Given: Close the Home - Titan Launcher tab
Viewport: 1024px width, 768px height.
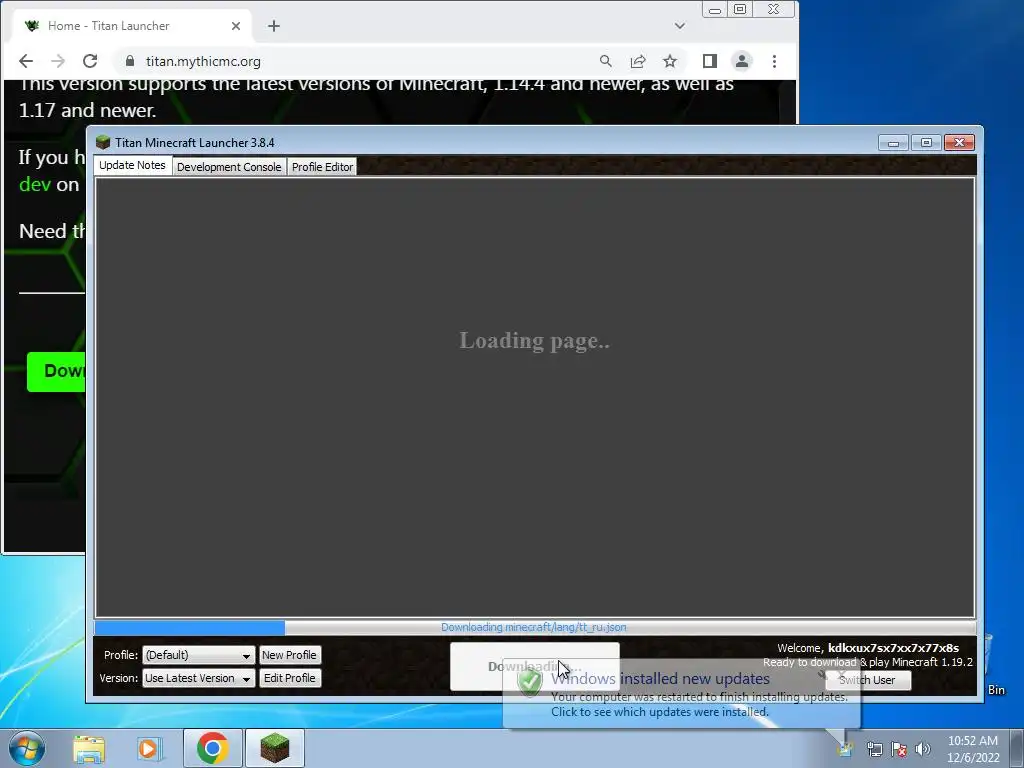Looking at the screenshot, I should pyautogui.click(x=236, y=26).
